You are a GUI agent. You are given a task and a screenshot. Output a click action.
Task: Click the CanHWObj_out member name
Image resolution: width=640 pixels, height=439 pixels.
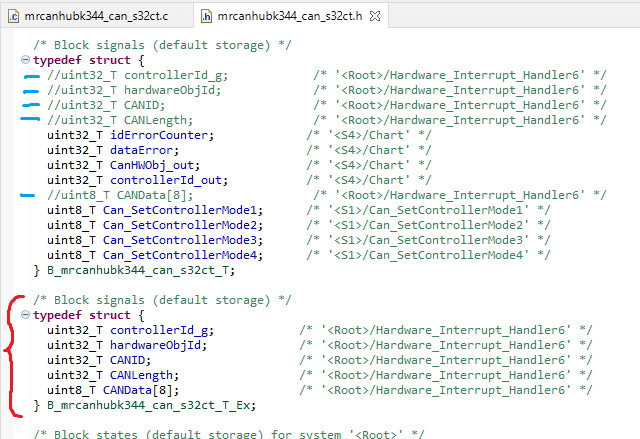coord(152,165)
